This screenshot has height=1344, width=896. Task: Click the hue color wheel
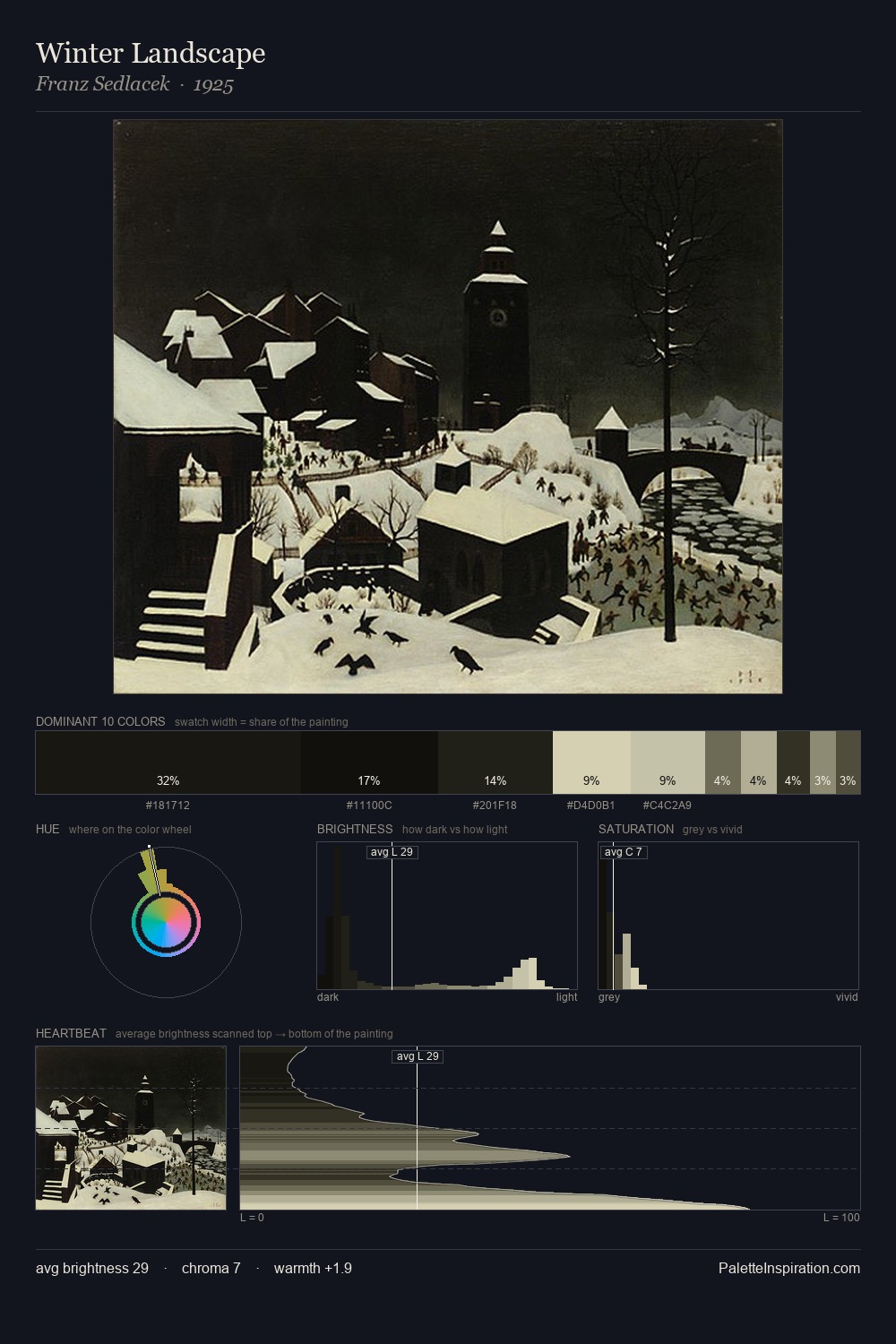[x=166, y=922]
